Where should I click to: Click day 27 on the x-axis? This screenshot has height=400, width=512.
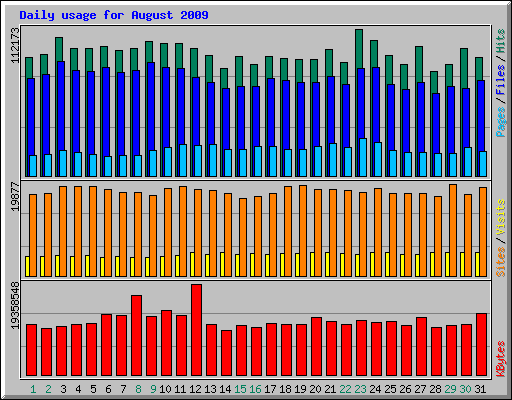point(420,389)
